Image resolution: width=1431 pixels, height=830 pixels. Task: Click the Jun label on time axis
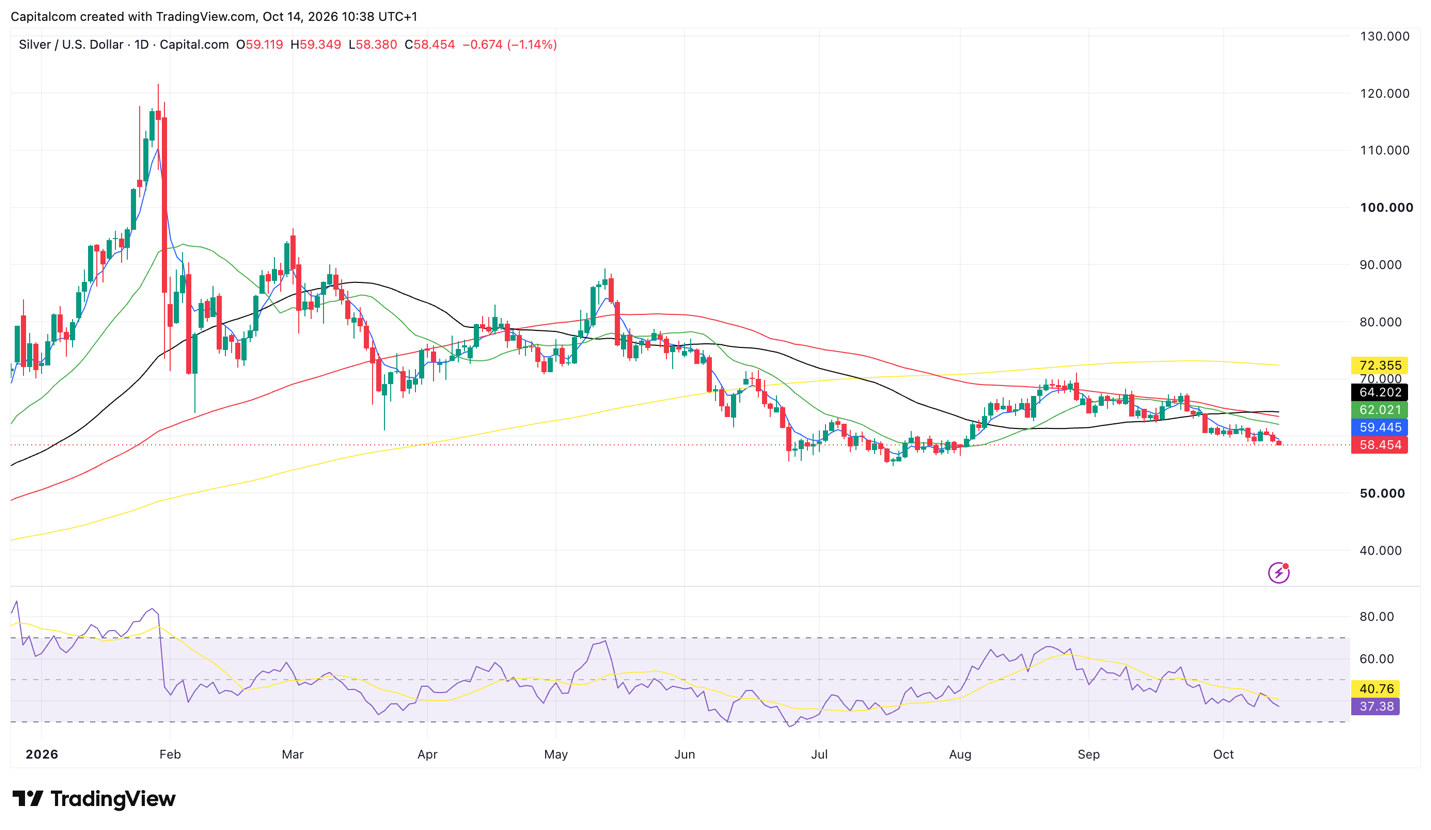click(x=685, y=755)
